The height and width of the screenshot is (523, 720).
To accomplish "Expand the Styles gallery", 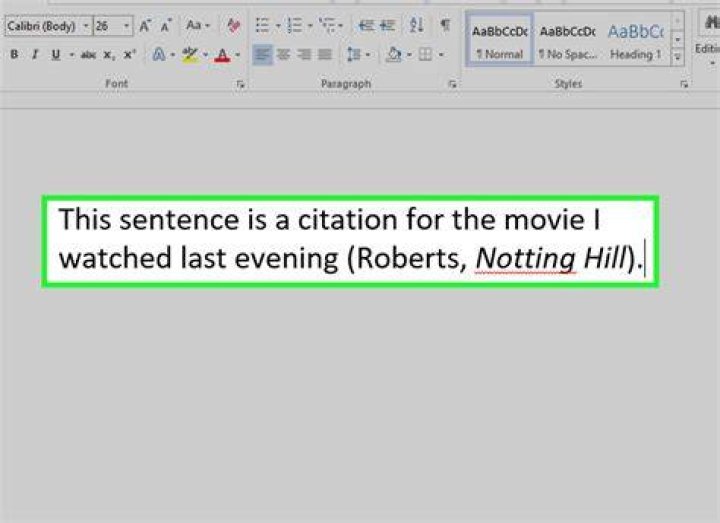I will click(x=678, y=57).
